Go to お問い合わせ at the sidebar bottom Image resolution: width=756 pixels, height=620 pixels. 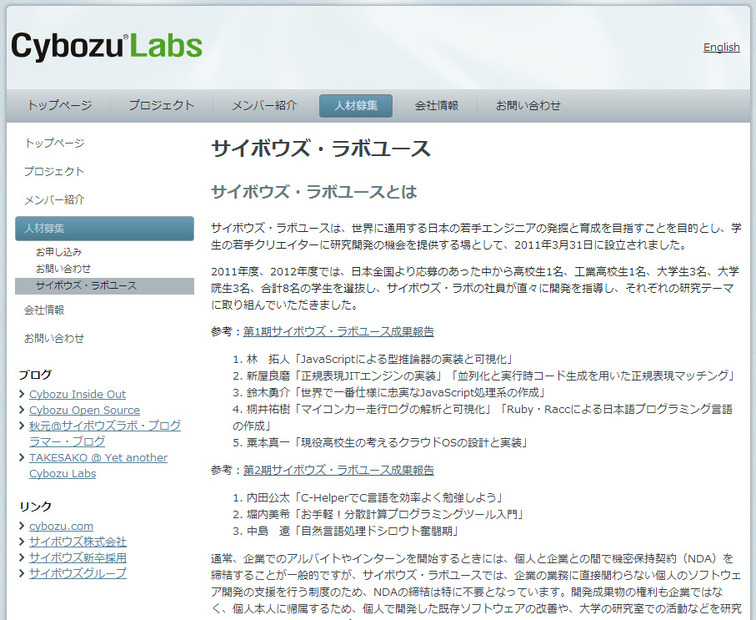(54, 338)
